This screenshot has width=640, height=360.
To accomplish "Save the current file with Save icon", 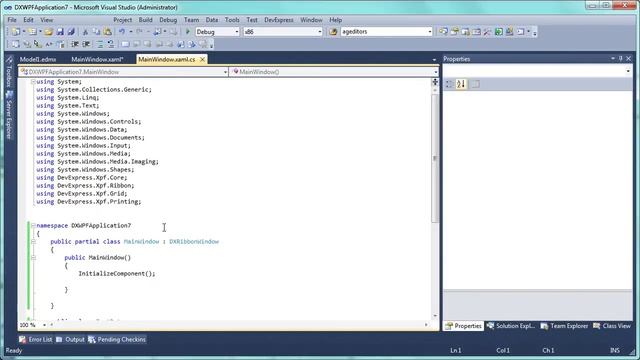I will click(60, 32).
